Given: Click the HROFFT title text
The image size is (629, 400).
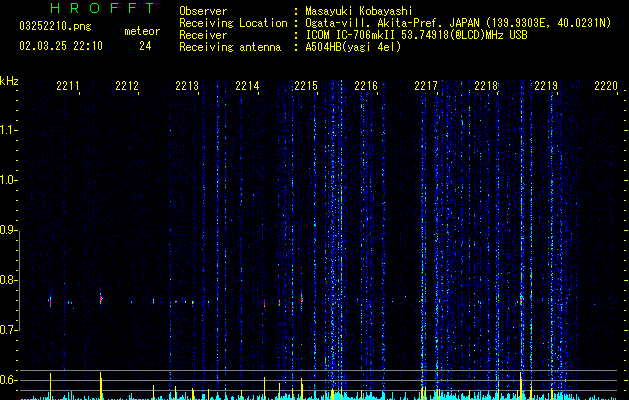Looking at the screenshot, I should point(103,8).
